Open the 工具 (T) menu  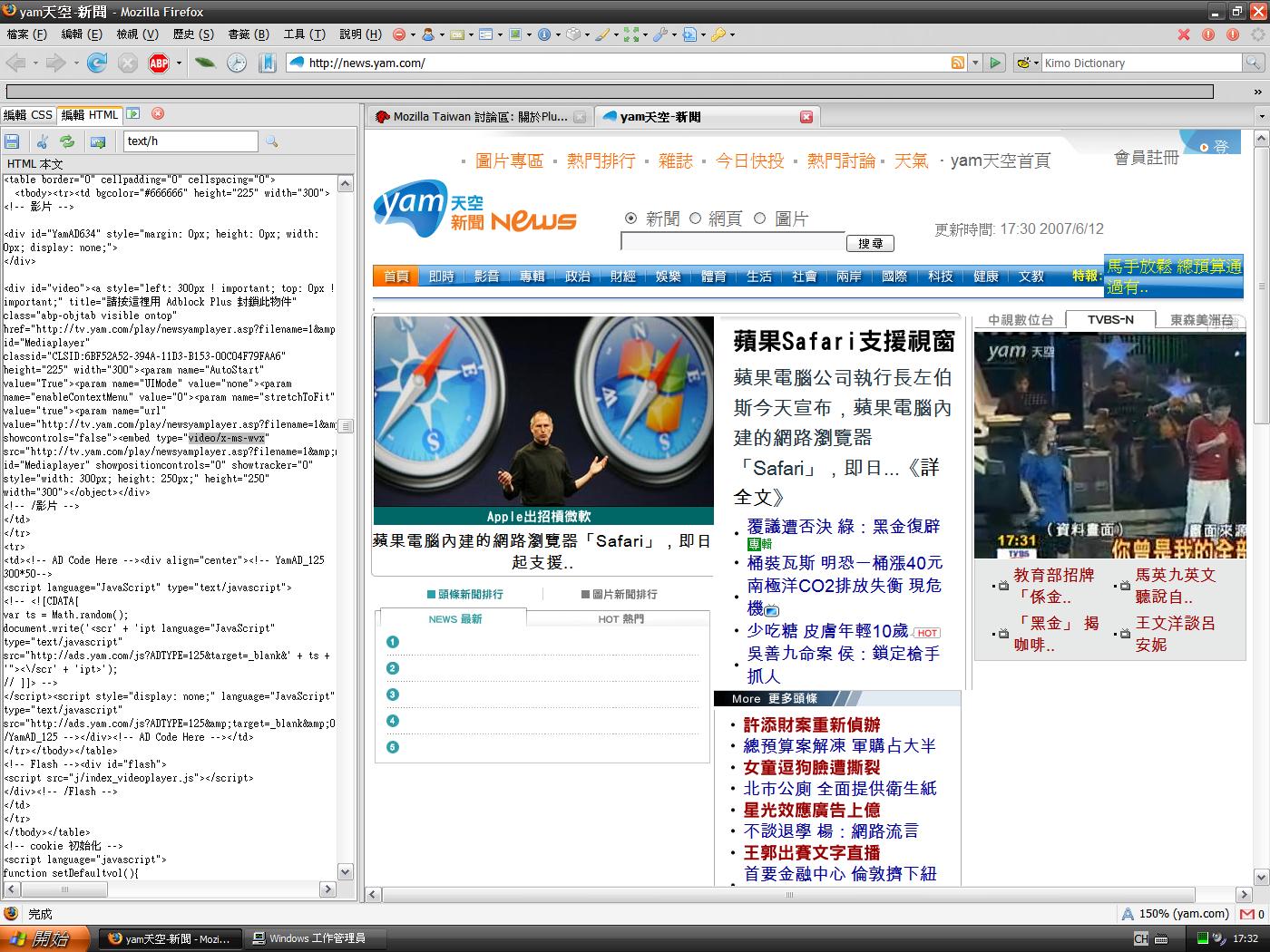pyautogui.click(x=304, y=34)
